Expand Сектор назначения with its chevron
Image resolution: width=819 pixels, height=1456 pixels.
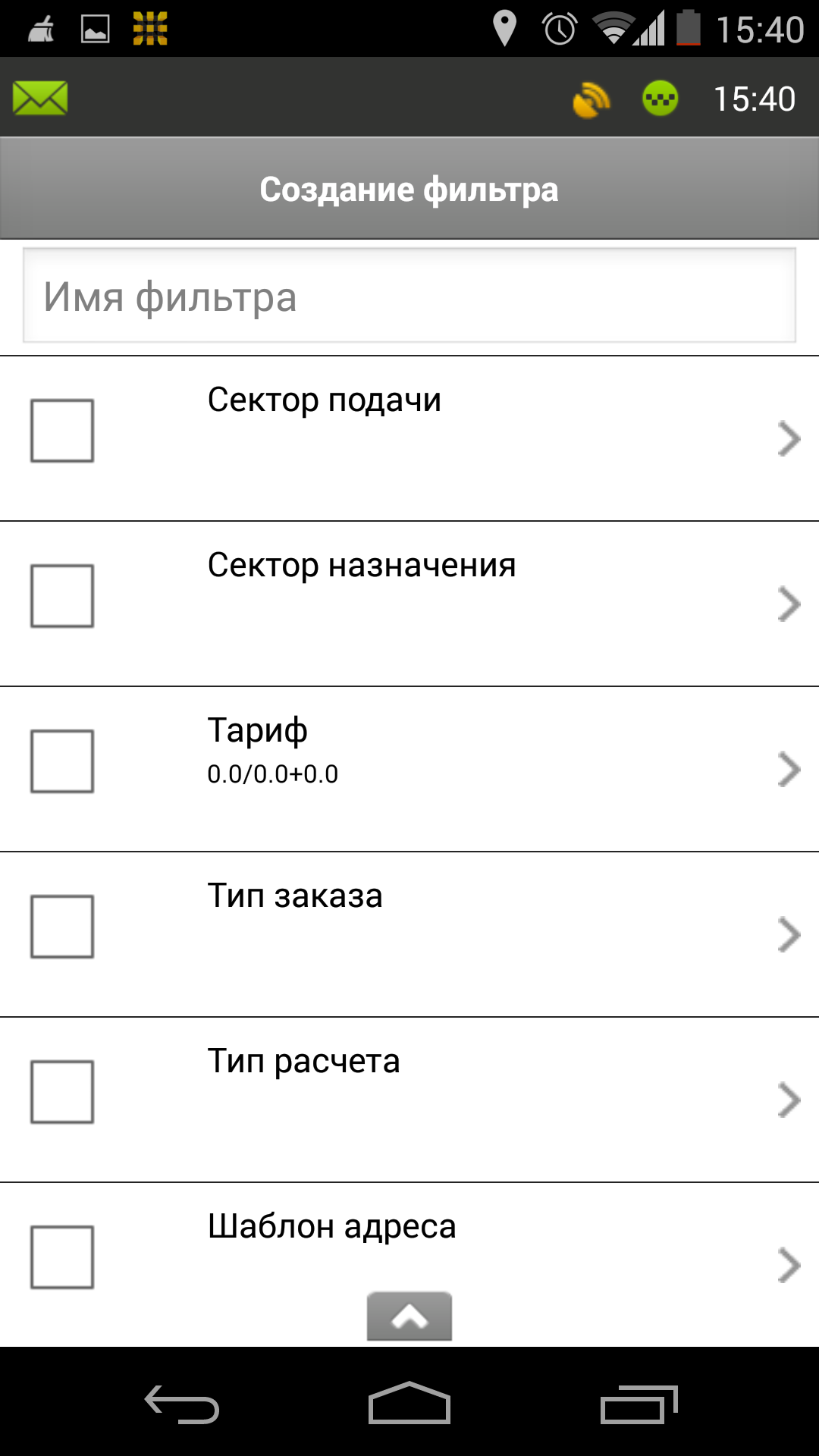(x=789, y=604)
